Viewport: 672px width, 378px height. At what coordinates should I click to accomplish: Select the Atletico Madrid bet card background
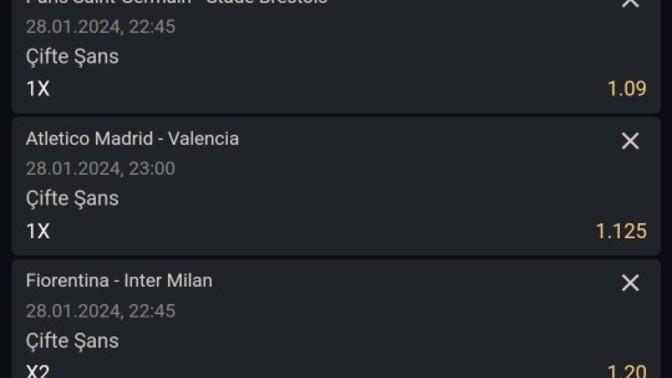coord(336,186)
